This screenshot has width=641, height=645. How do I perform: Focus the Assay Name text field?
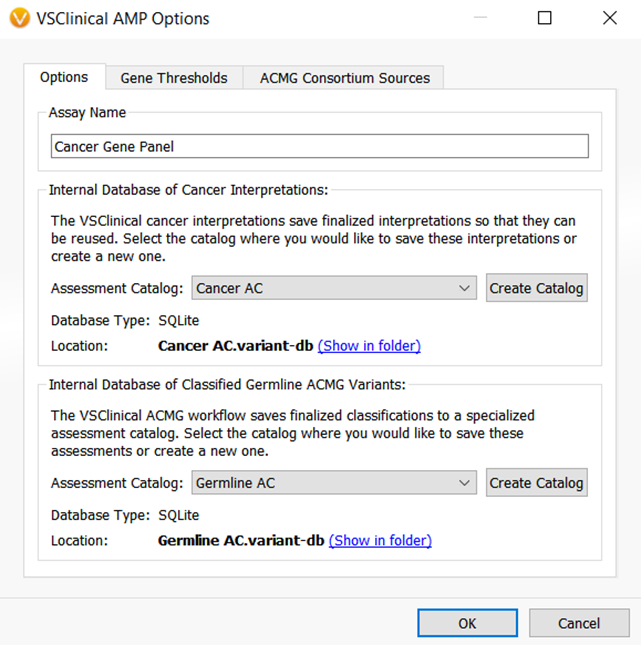[319, 146]
